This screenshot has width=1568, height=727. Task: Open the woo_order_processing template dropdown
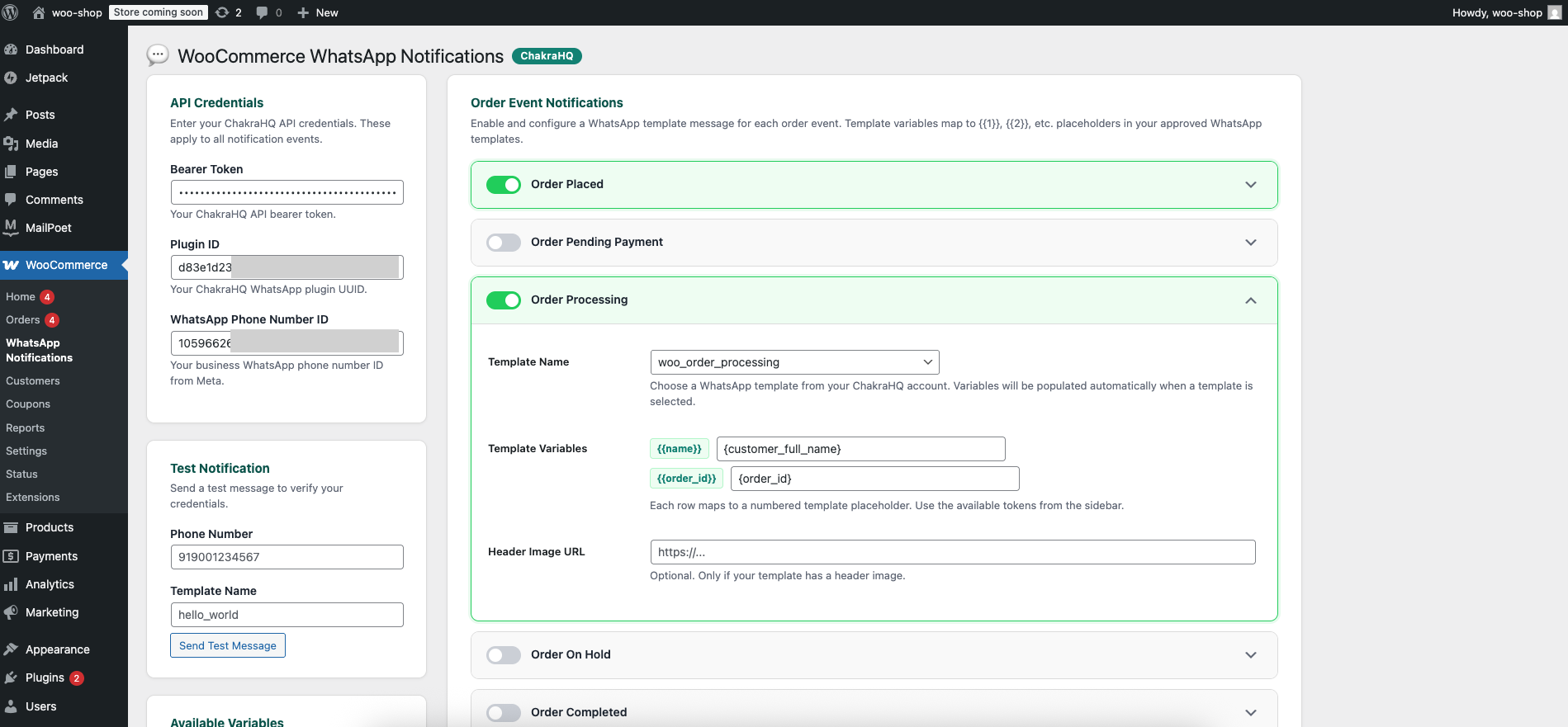point(793,362)
